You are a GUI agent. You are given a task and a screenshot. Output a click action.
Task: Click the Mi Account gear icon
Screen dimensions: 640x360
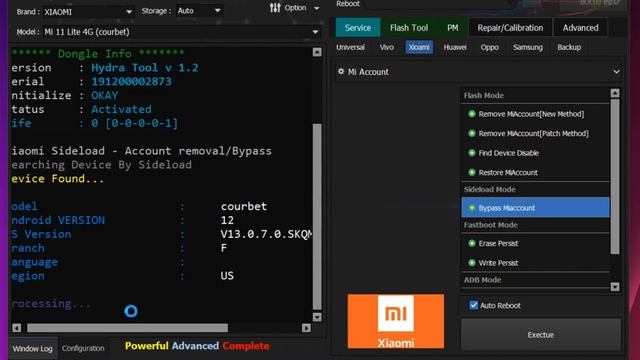point(341,72)
